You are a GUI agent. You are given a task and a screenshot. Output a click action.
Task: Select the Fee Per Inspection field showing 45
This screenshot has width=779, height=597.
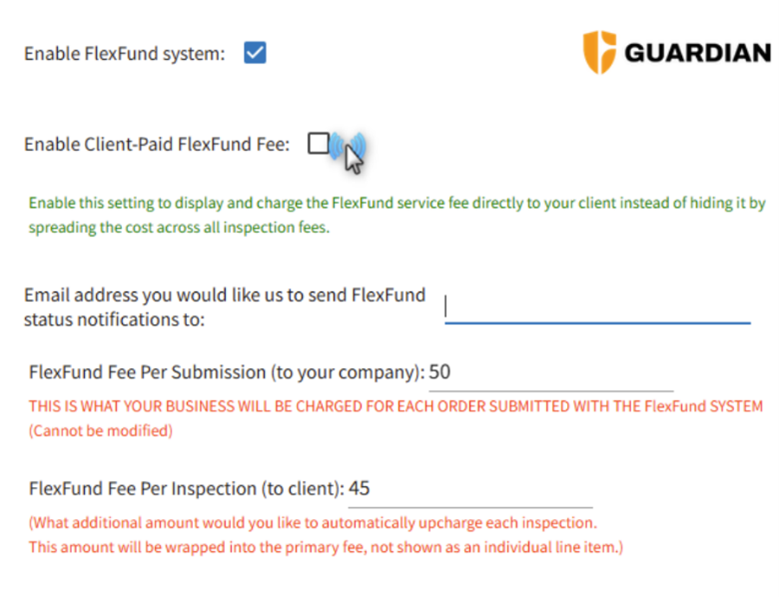pyautogui.click(x=470, y=492)
